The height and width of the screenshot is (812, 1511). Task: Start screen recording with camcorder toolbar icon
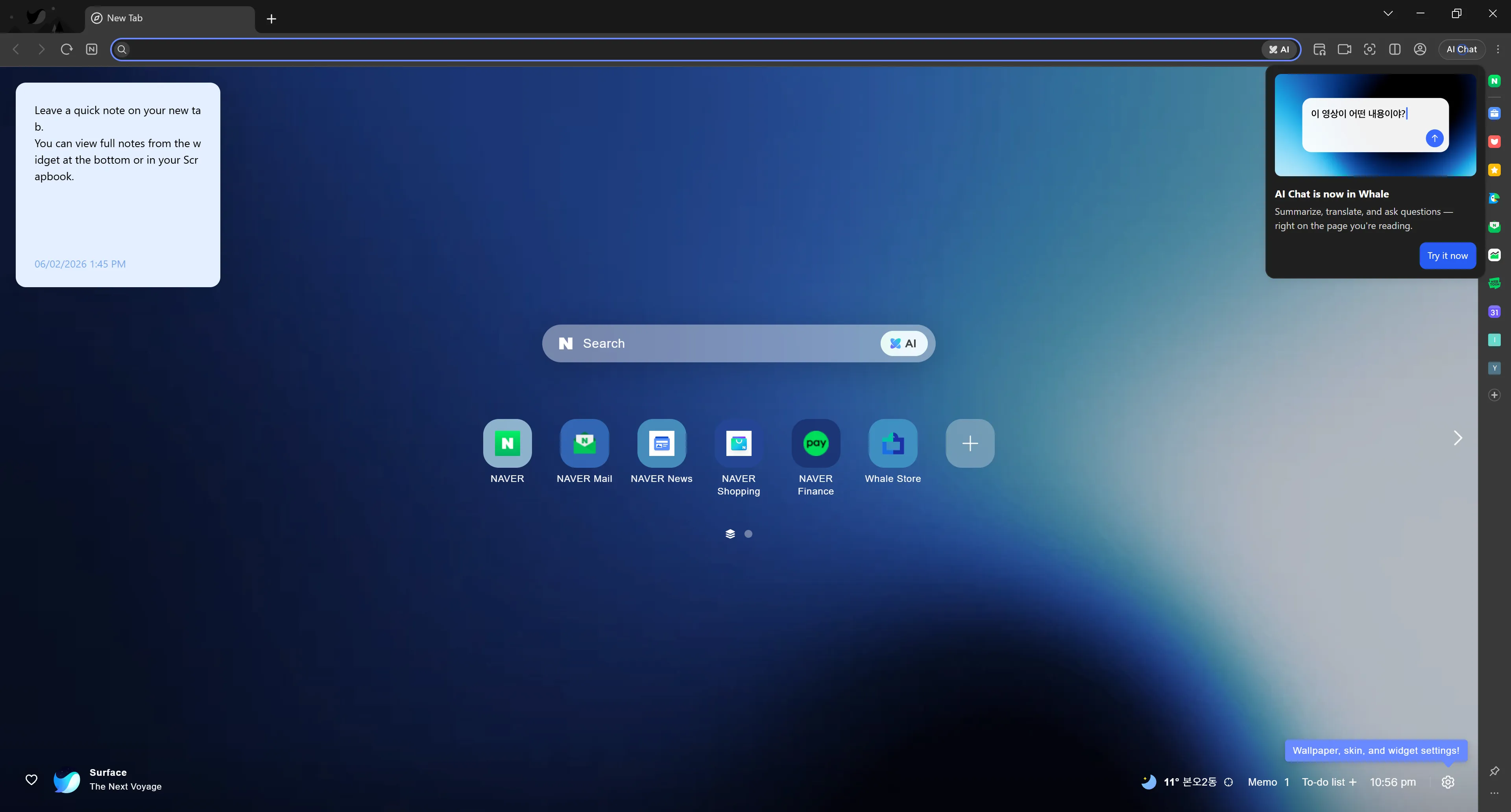[1345, 49]
